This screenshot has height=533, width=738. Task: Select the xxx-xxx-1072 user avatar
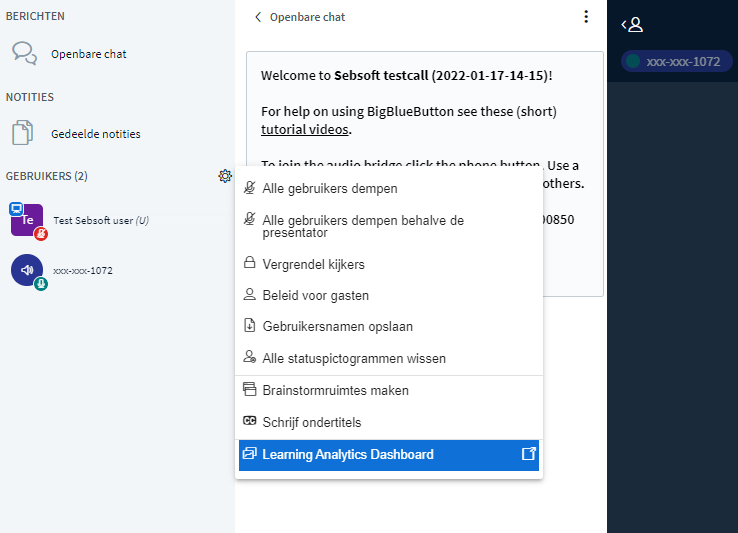pos(27,270)
